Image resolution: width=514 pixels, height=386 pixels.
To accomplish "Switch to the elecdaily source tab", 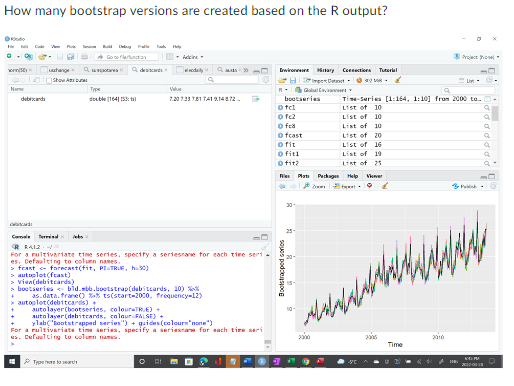I will click(x=193, y=70).
